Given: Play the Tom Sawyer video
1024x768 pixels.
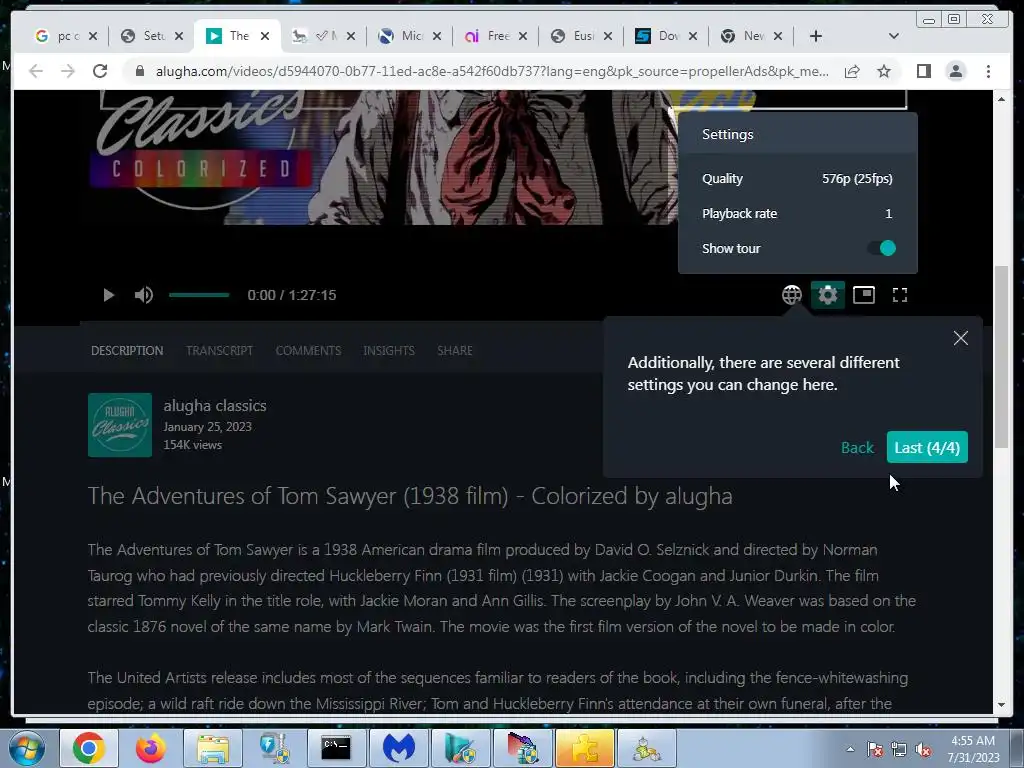Looking at the screenshot, I should pos(108,295).
